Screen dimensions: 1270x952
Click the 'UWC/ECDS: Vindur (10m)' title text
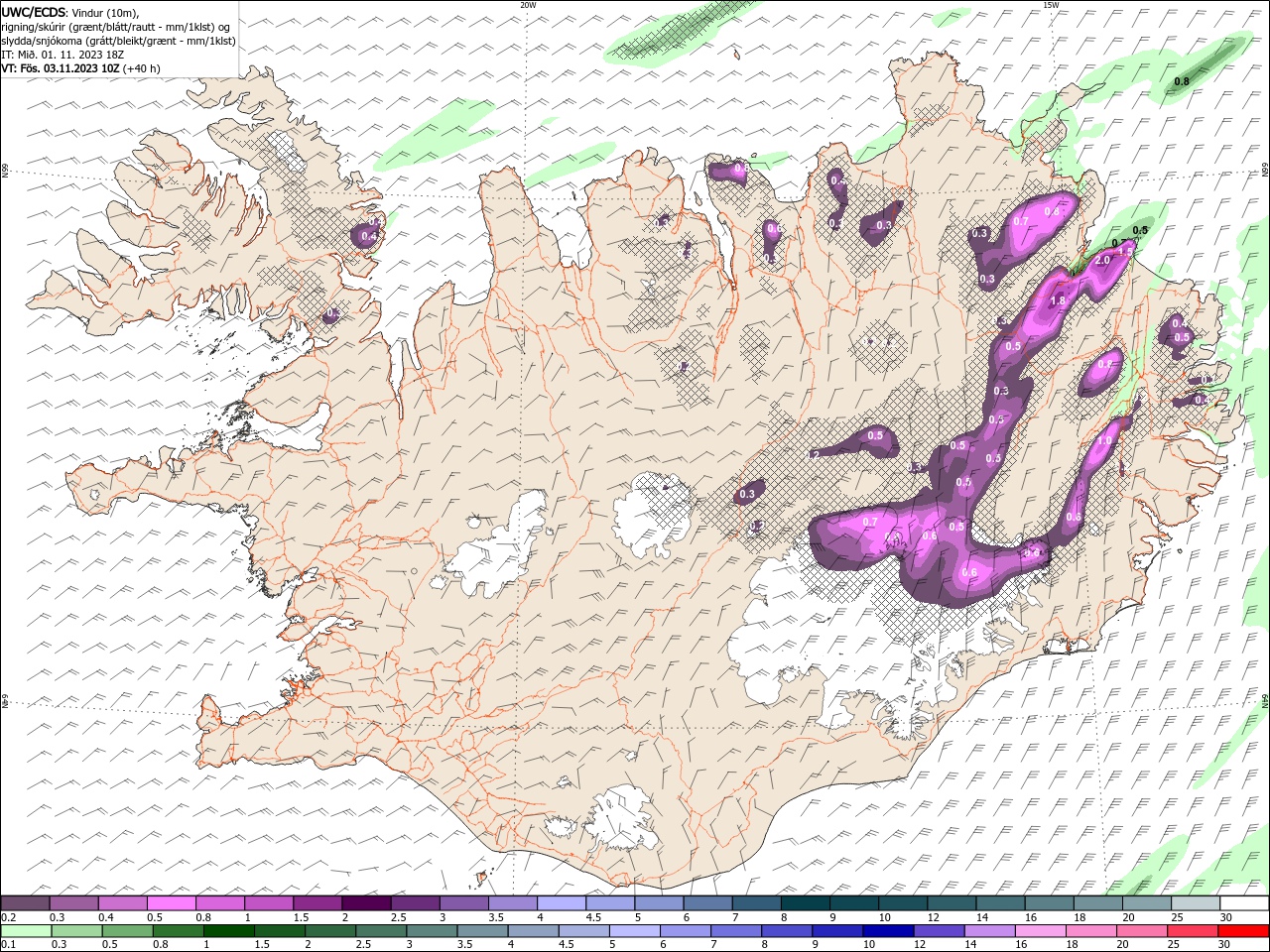(70, 12)
